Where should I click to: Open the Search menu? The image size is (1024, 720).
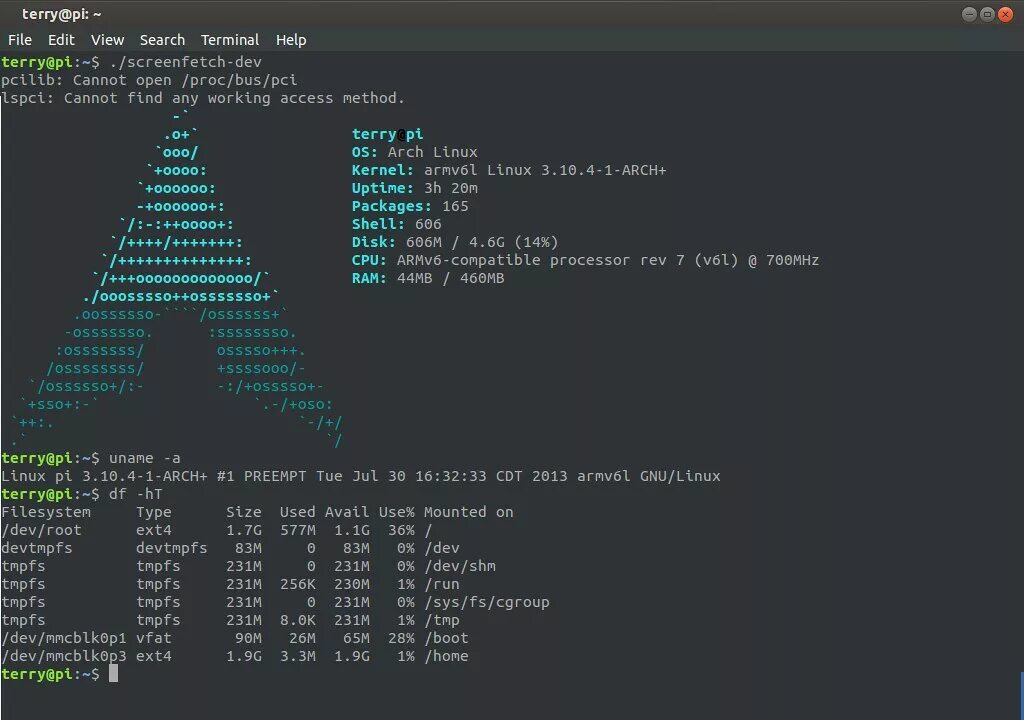pyautogui.click(x=162, y=40)
